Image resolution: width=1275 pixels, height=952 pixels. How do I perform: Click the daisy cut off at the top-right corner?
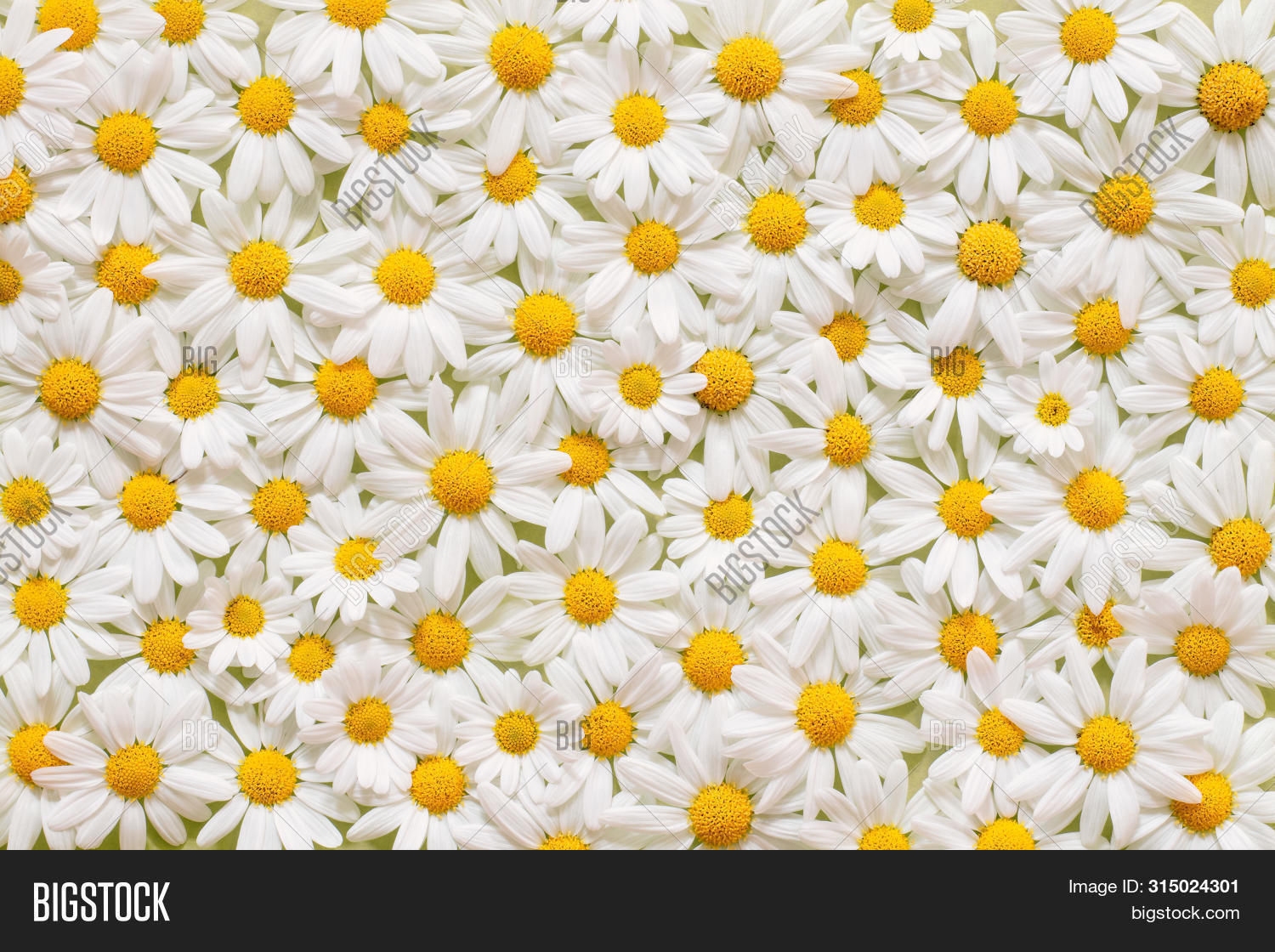click(1232, 95)
